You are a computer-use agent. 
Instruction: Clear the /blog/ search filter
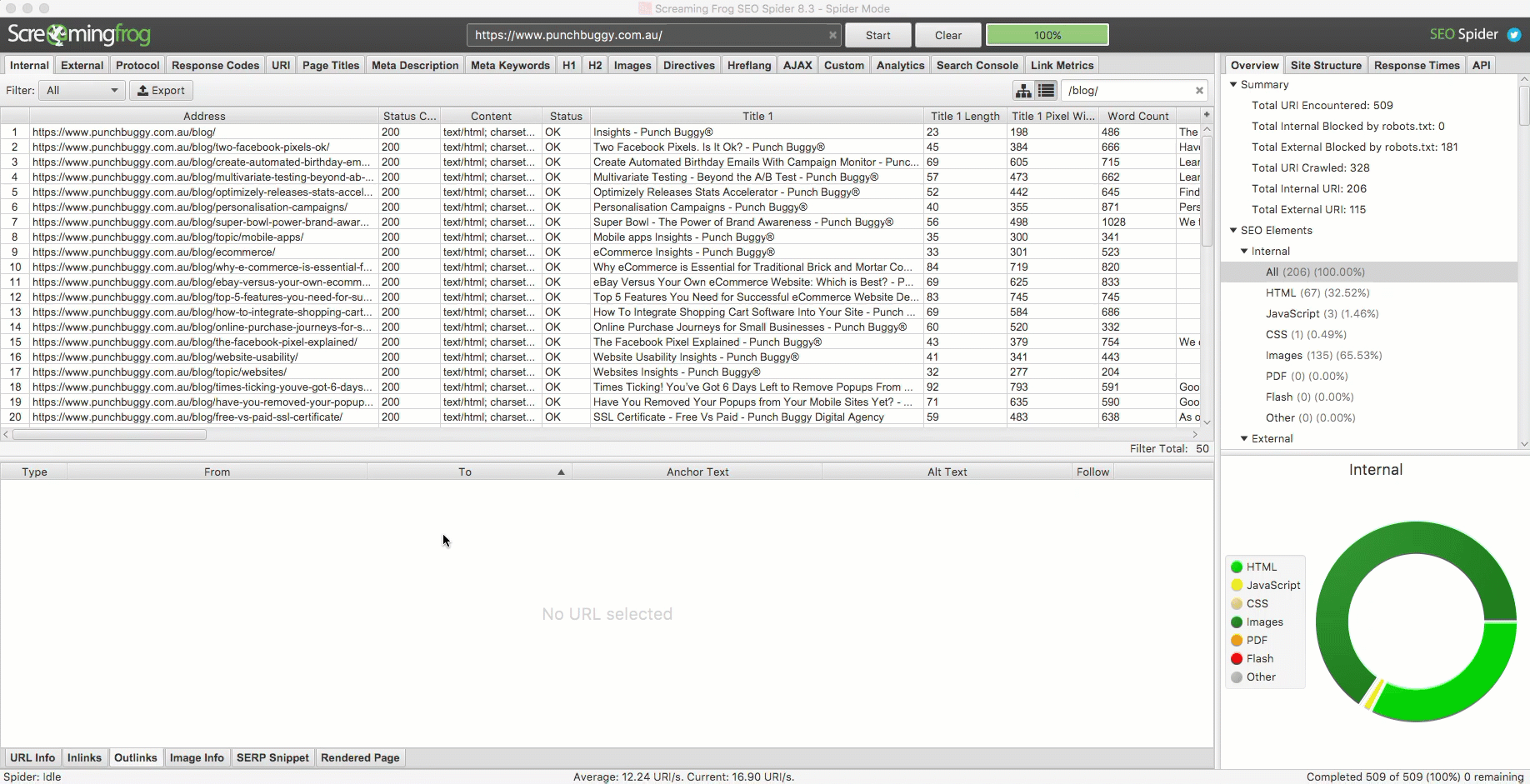[1199, 90]
